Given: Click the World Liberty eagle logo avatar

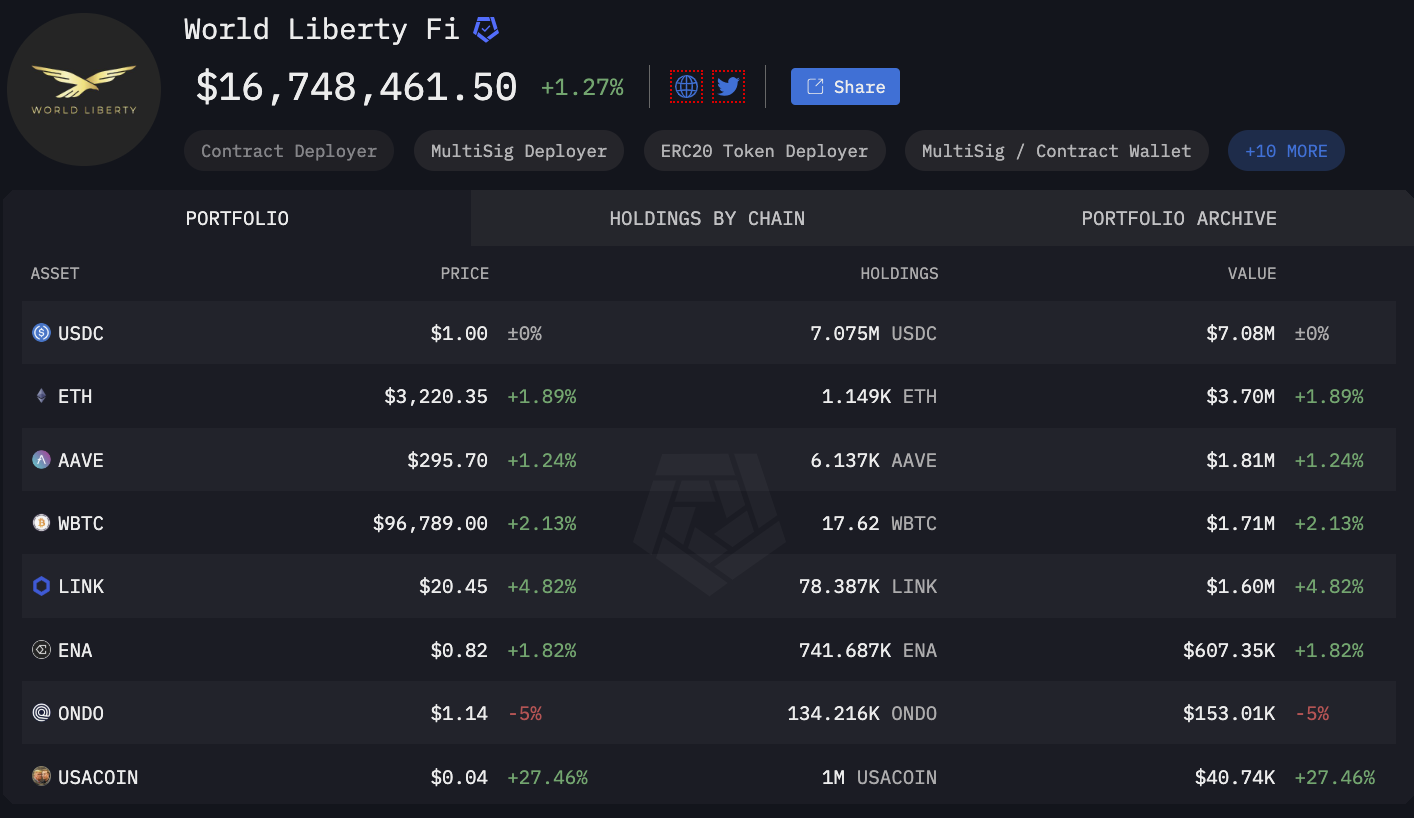Looking at the screenshot, I should coord(84,89).
